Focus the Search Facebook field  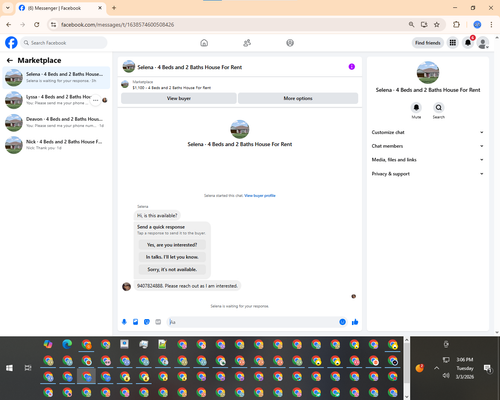64,43
